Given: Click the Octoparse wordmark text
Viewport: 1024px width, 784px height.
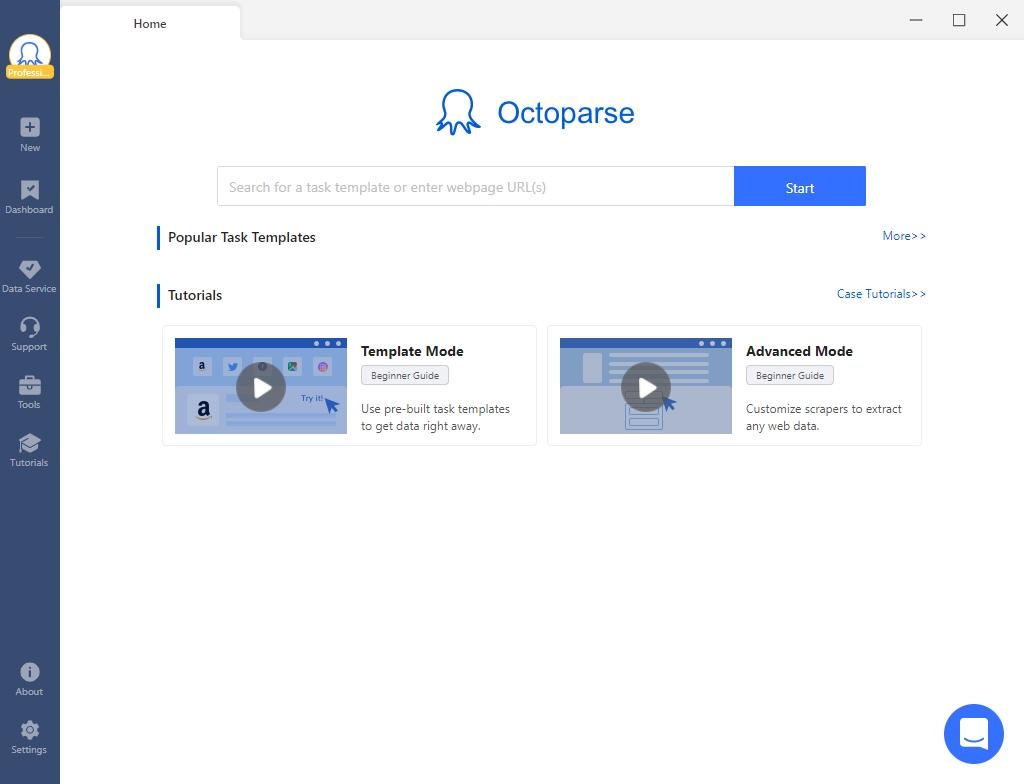Looking at the screenshot, I should tap(566, 113).
